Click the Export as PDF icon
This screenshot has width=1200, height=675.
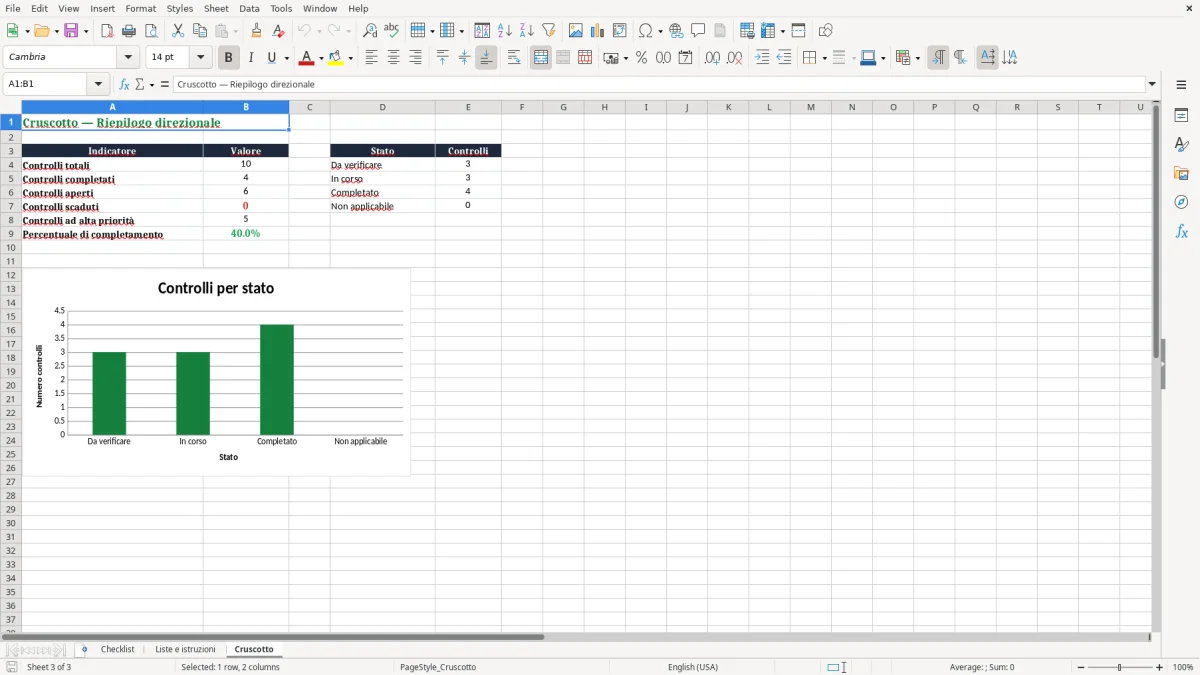107,31
